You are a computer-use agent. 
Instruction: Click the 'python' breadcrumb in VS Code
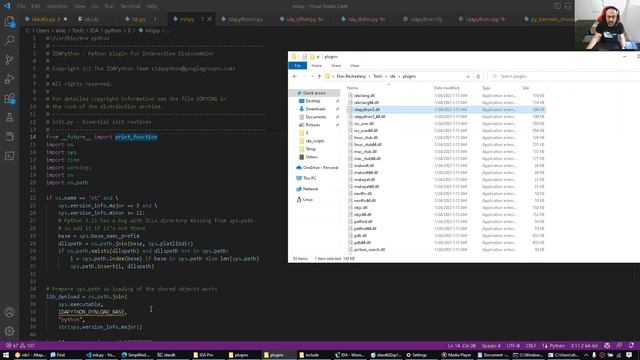tap(113, 31)
